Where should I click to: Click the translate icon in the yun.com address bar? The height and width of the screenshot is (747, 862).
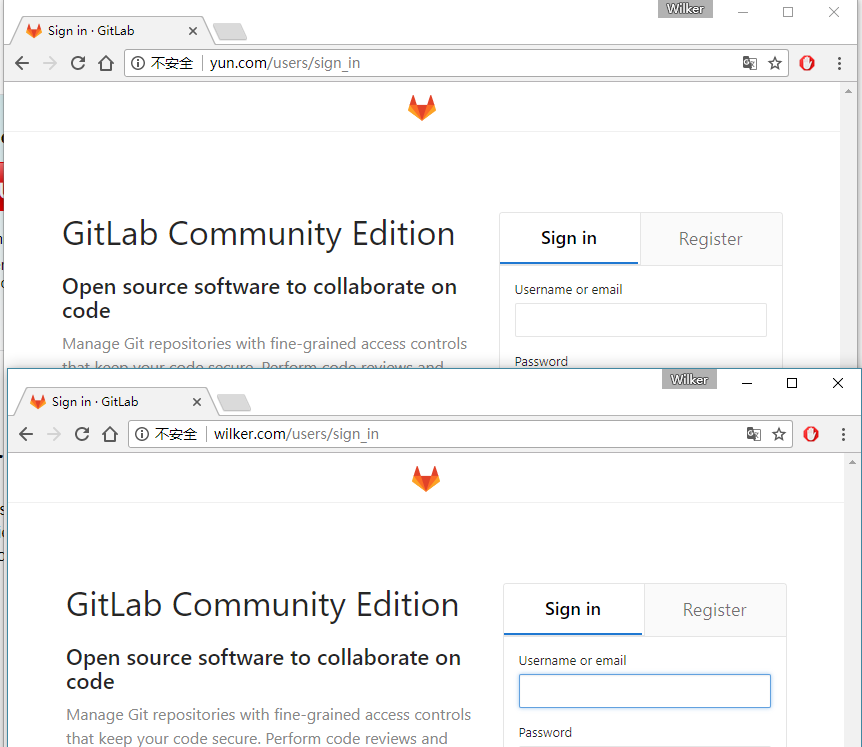pyautogui.click(x=750, y=63)
